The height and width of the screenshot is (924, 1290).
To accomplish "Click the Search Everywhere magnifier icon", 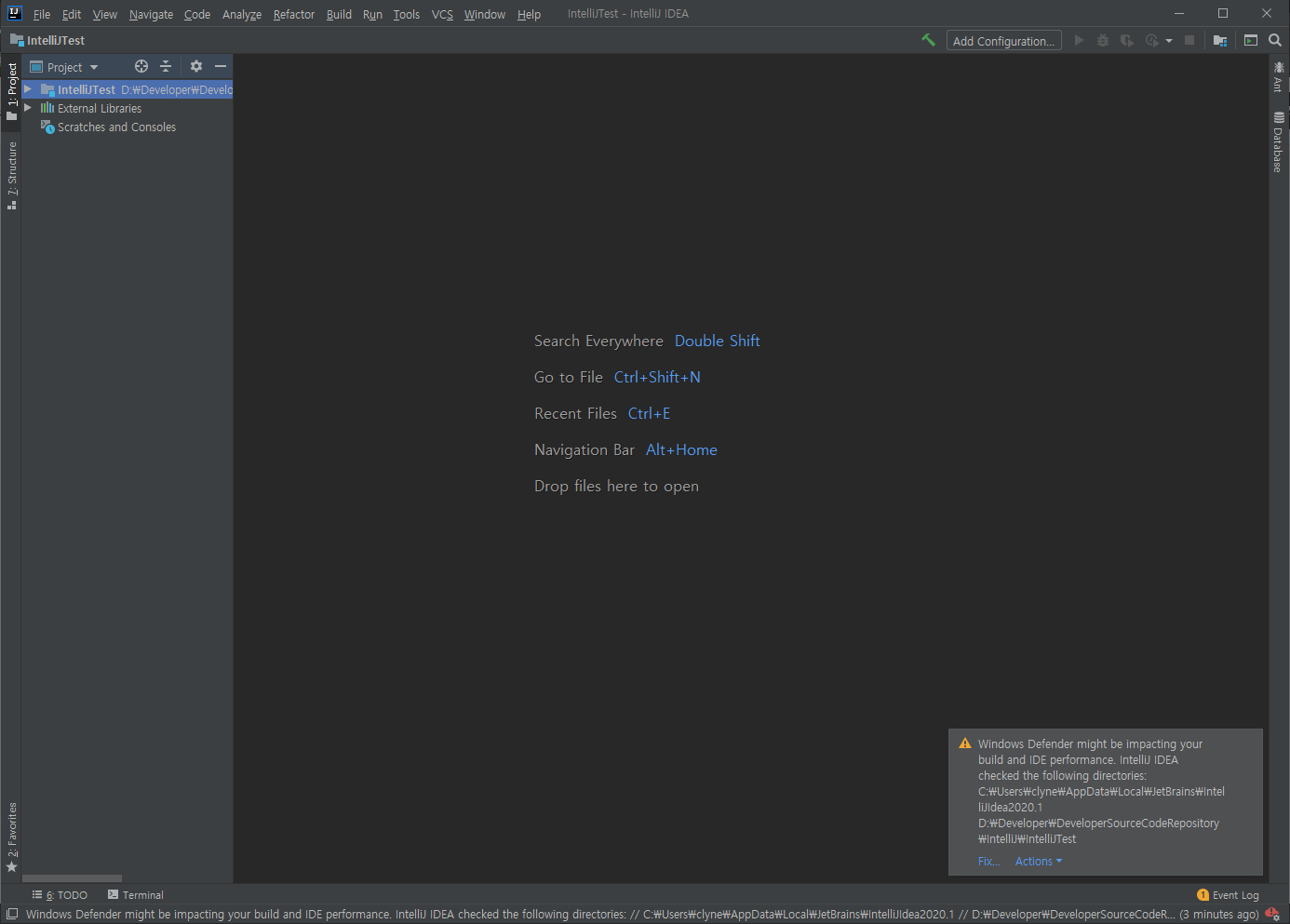I will [1275, 40].
